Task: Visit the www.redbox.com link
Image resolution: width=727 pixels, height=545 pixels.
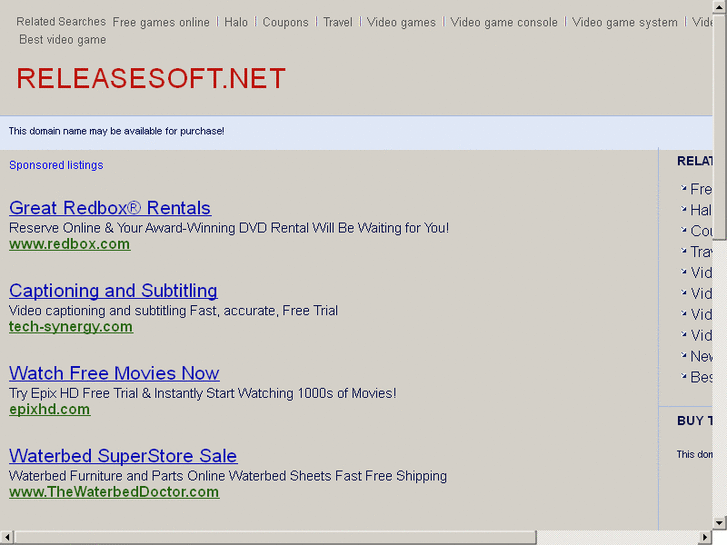Action: (x=70, y=244)
